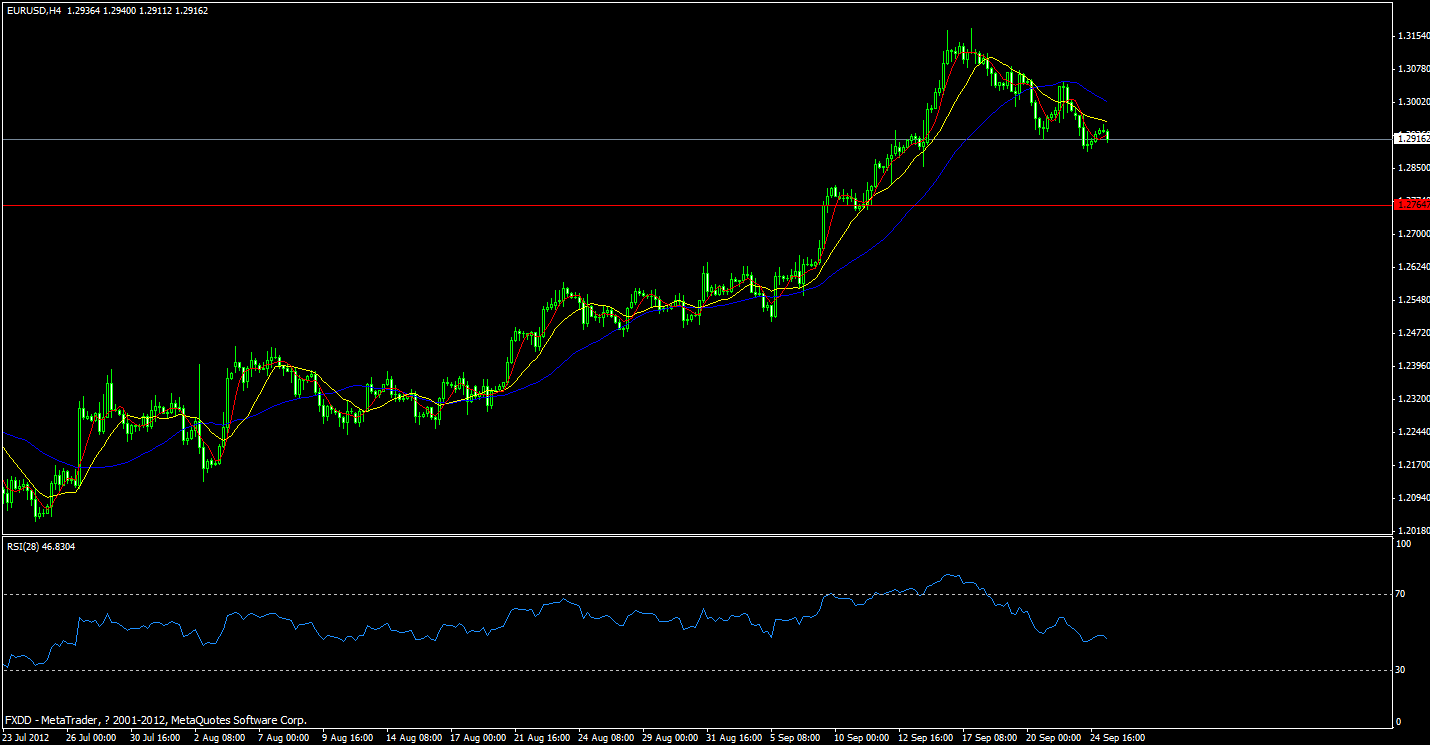Click the current price tag 1.29162
This screenshot has height=745, width=1430.
pyautogui.click(x=1412, y=140)
